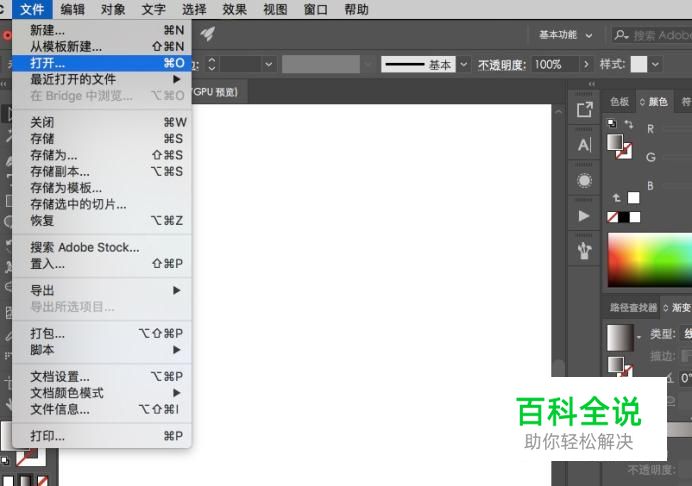
Task: Click the last color arrow icon
Action: click(x=617, y=197)
